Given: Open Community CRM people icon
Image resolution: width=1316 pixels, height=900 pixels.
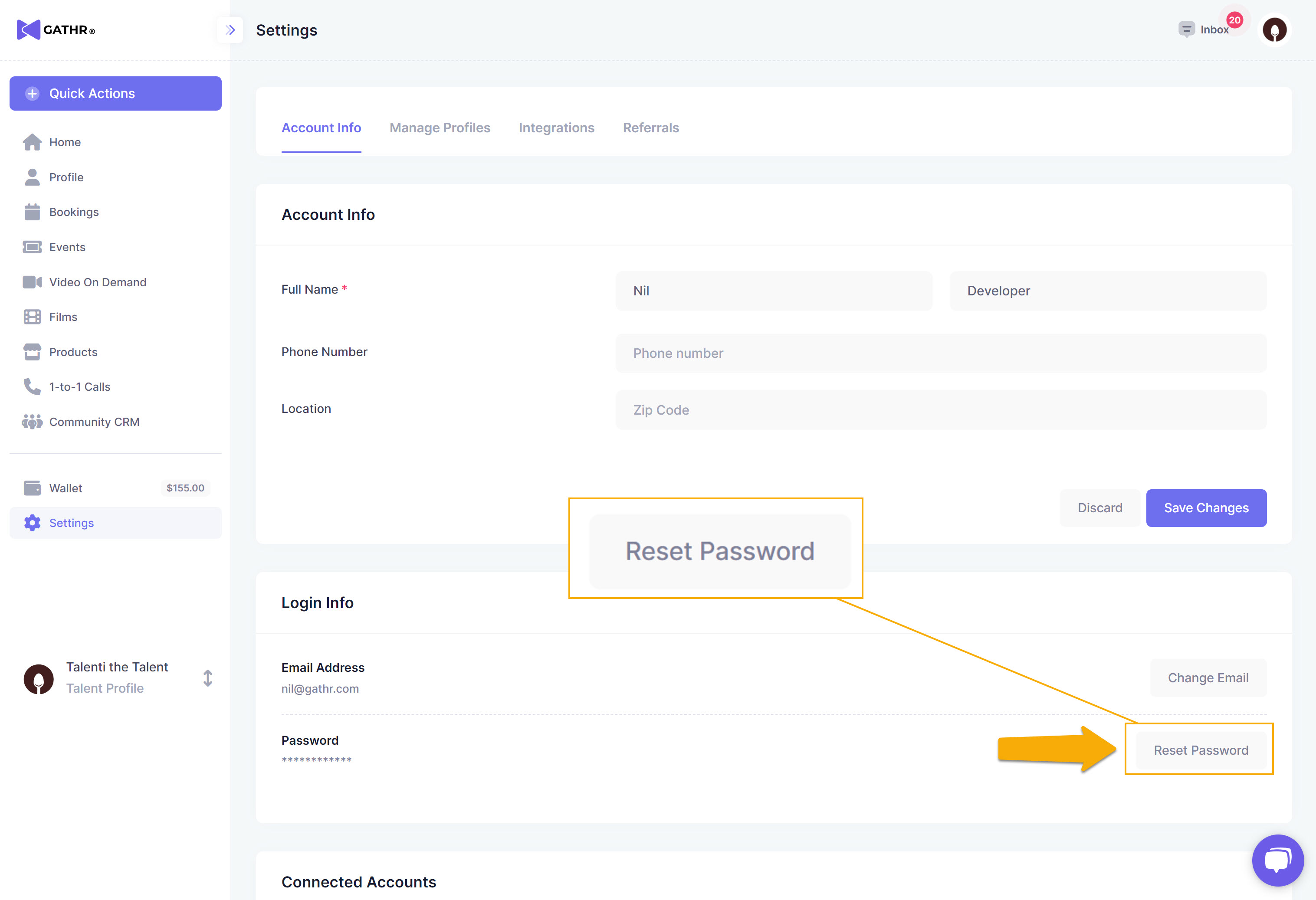Looking at the screenshot, I should click(x=32, y=422).
